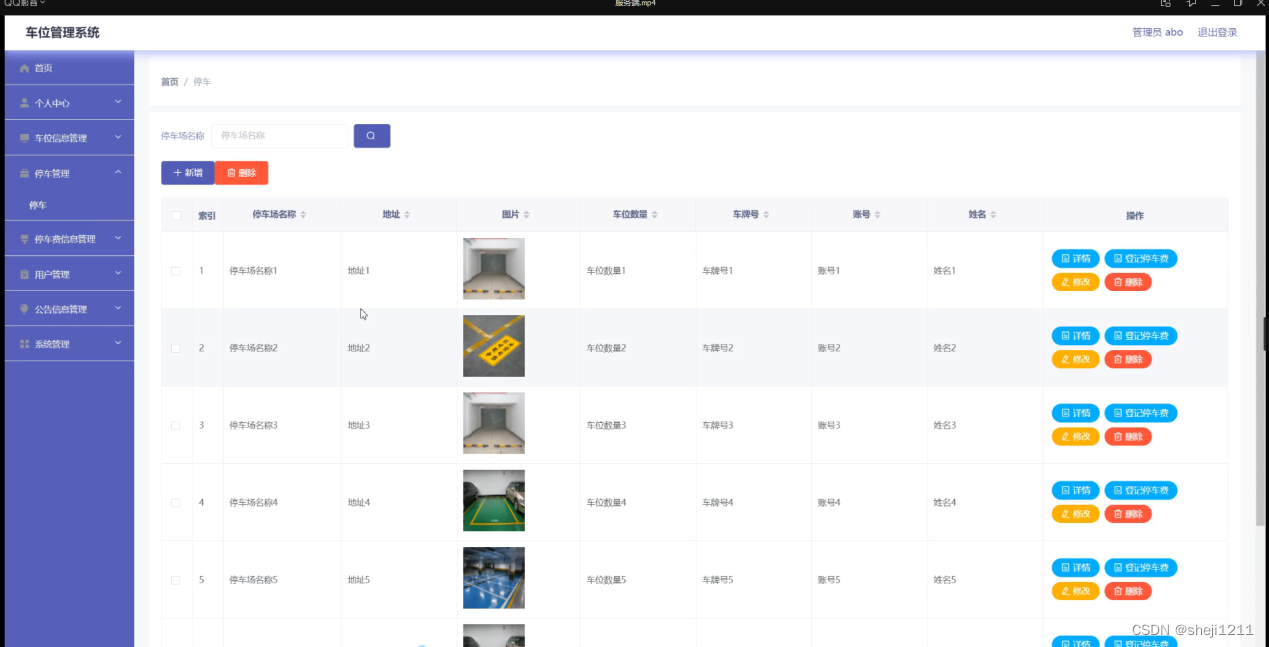The height and width of the screenshot is (647, 1269).
Task: Expand the 车位信息管理 sidebar menu chevron
Action: [117, 137]
